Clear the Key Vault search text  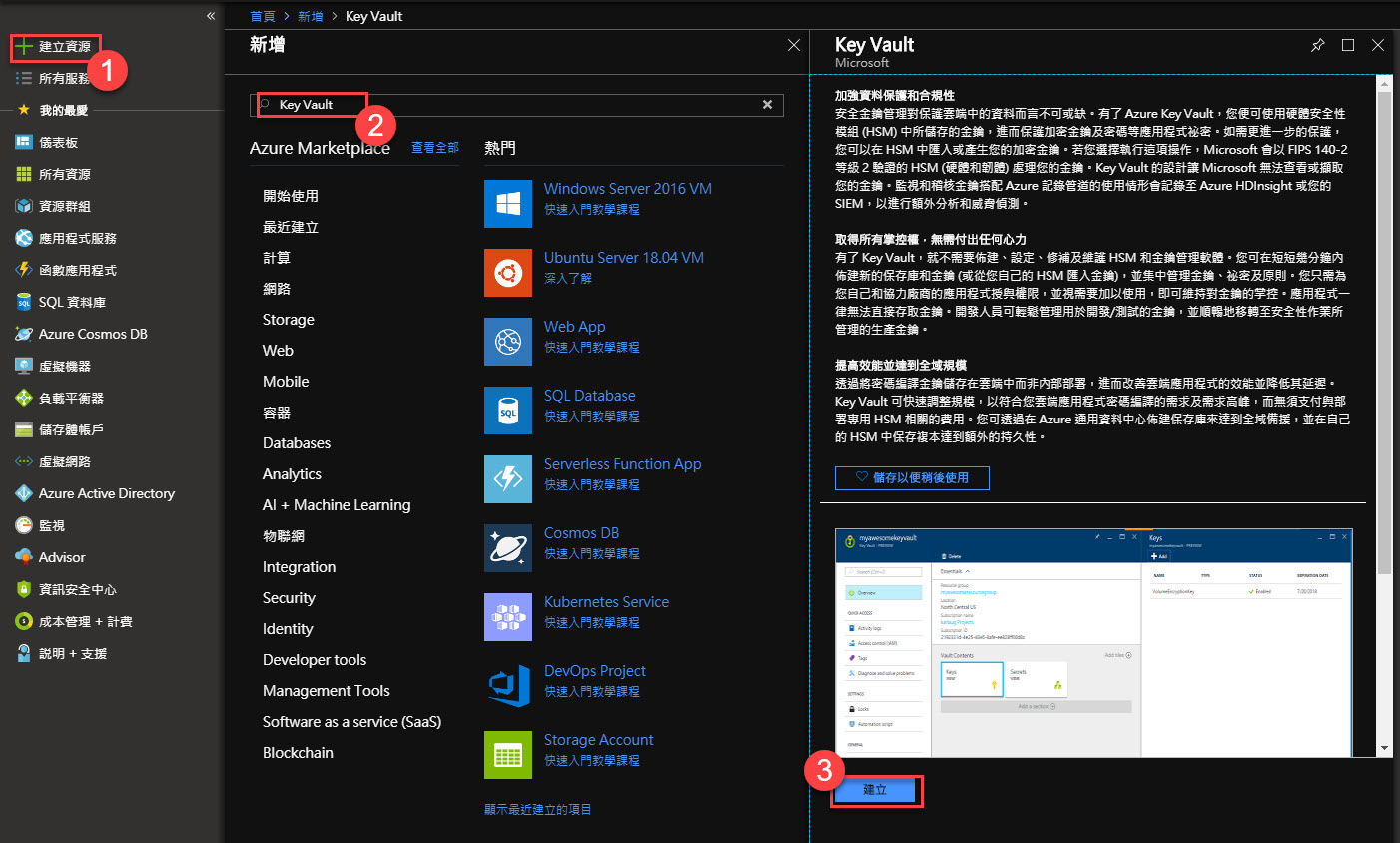(767, 105)
